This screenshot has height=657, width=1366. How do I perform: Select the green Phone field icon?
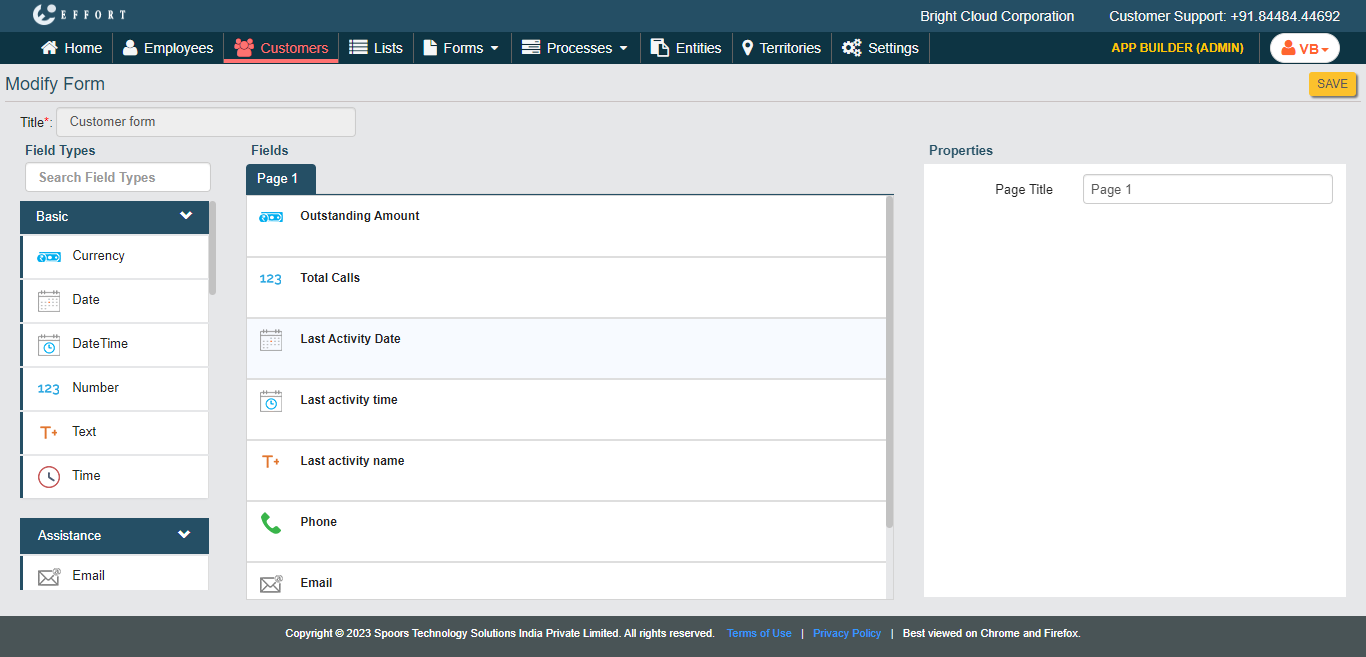coord(270,523)
